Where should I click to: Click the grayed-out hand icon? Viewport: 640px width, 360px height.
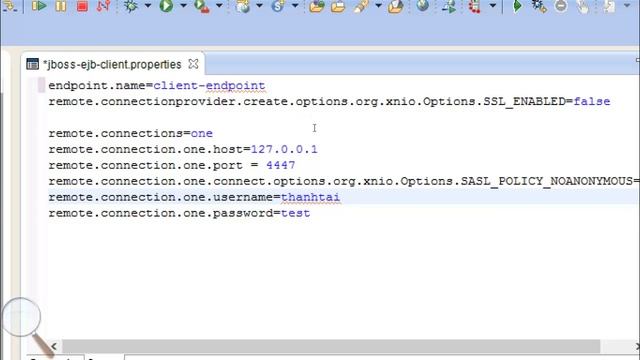pos(583,6)
